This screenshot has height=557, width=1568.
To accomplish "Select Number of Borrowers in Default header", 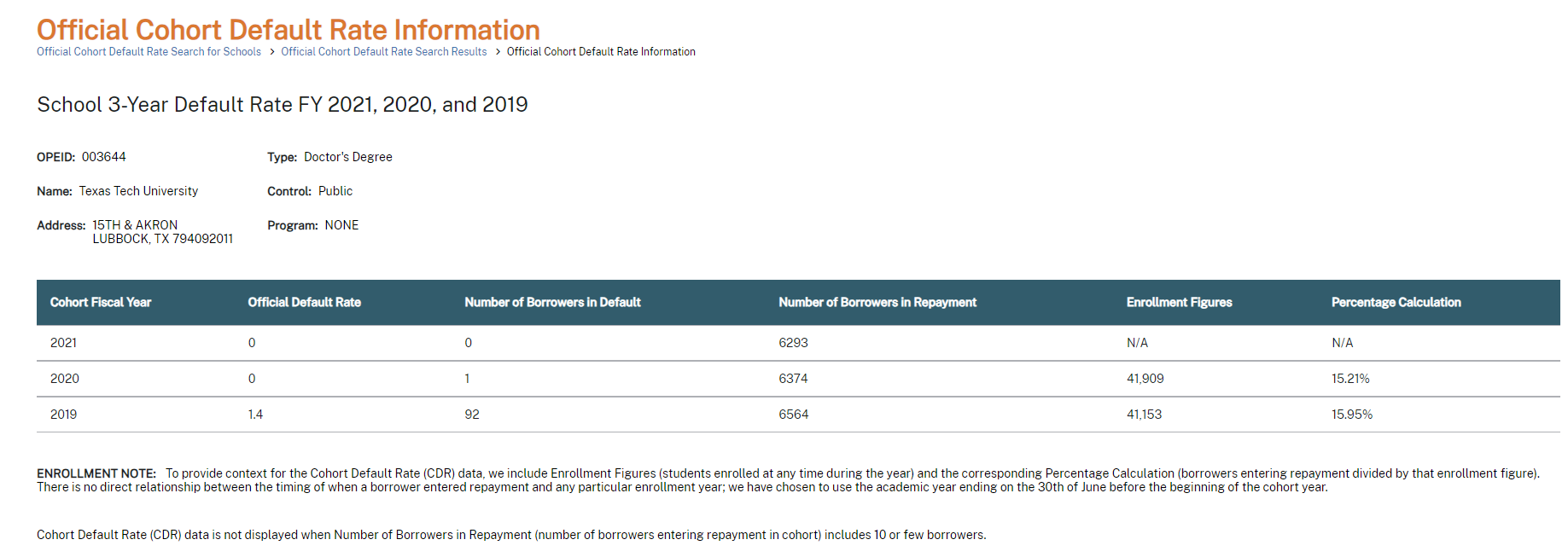I will pyautogui.click(x=552, y=303).
